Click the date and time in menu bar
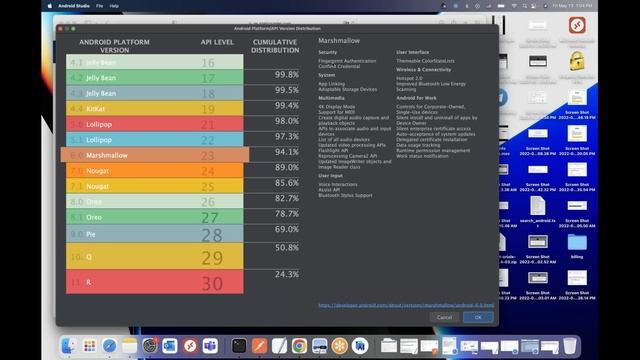This screenshot has width=640, height=360. (572, 6)
